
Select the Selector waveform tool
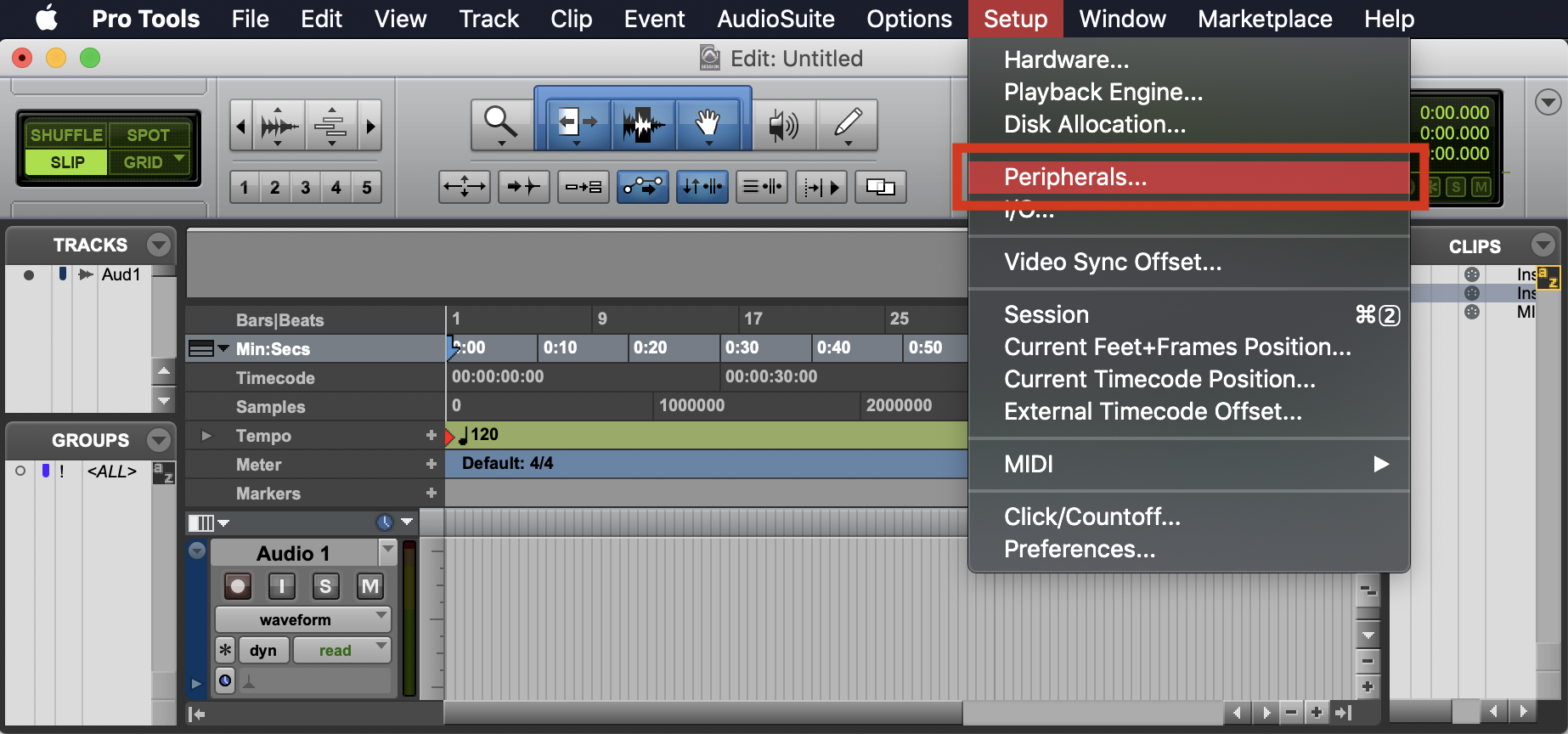coord(643,124)
